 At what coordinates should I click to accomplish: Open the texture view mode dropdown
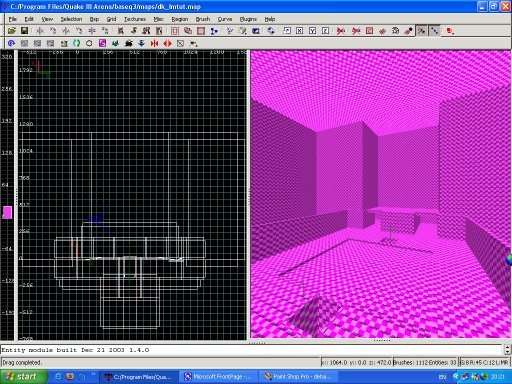click(243, 31)
